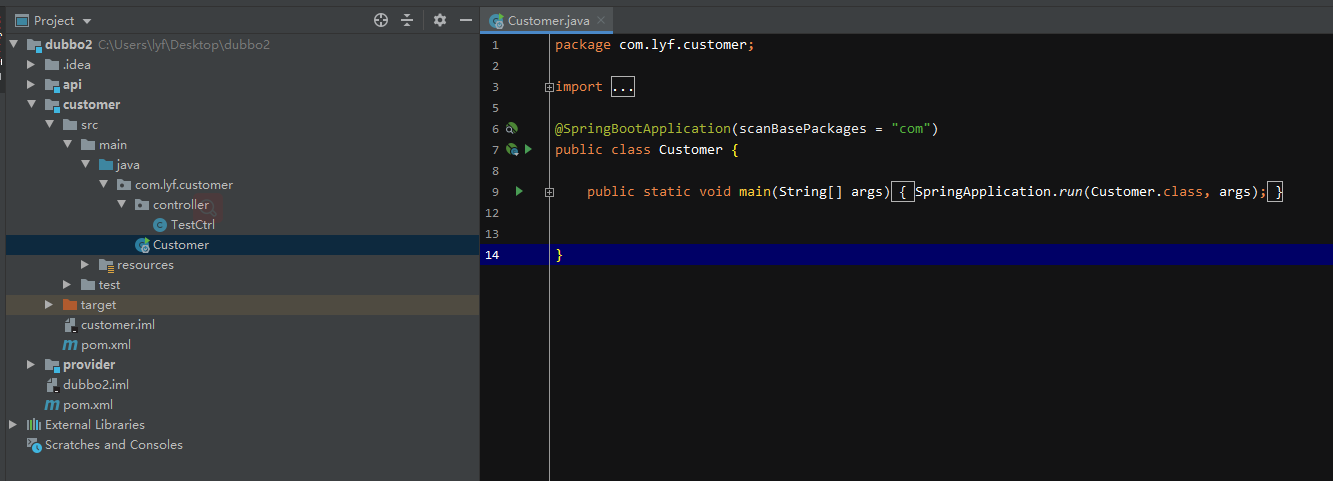Screen dimensions: 1333x481
Task: Select the Scratches and Consoles label
Action: (114, 445)
